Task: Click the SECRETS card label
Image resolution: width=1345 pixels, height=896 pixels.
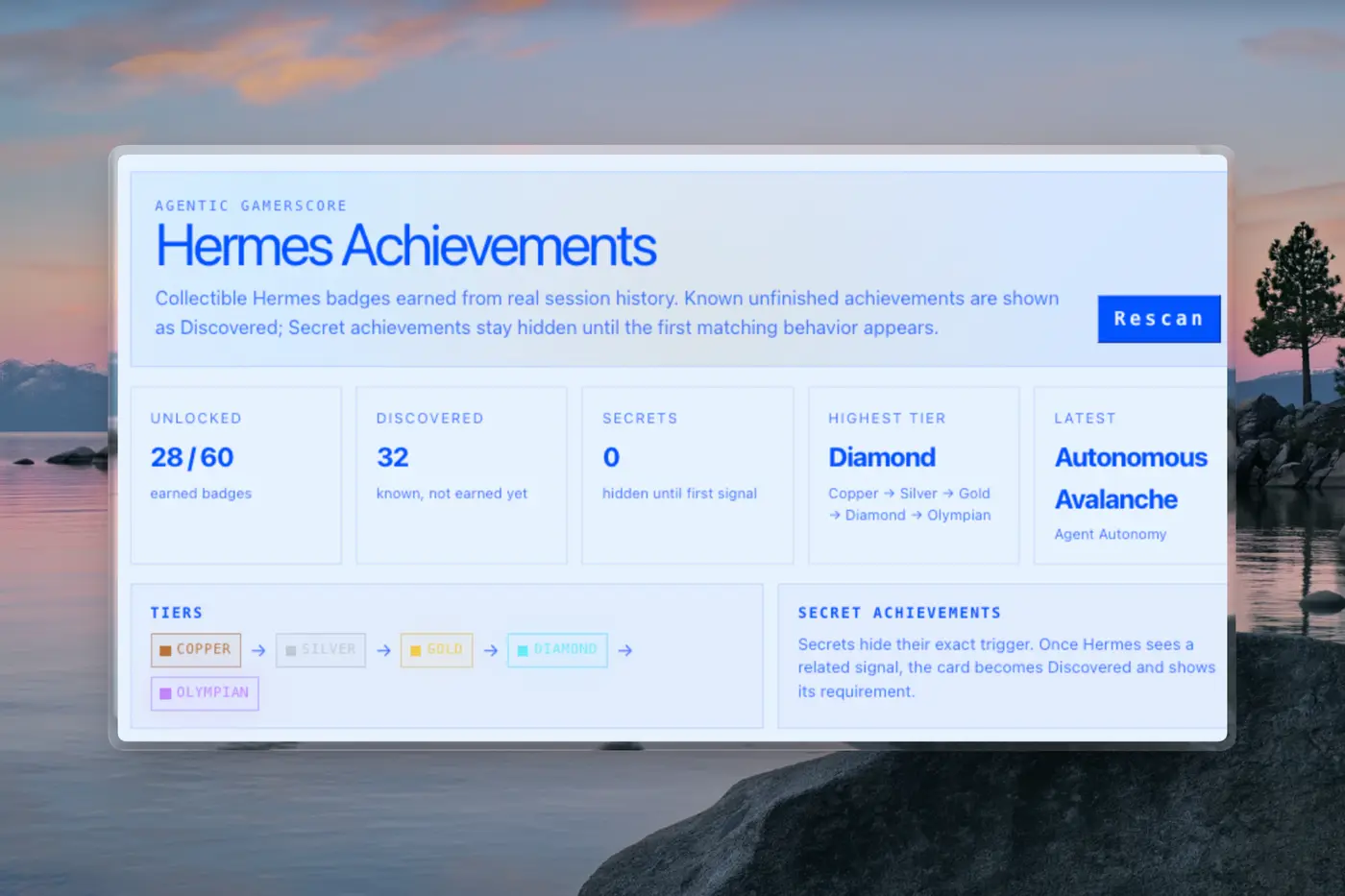Action: (640, 419)
